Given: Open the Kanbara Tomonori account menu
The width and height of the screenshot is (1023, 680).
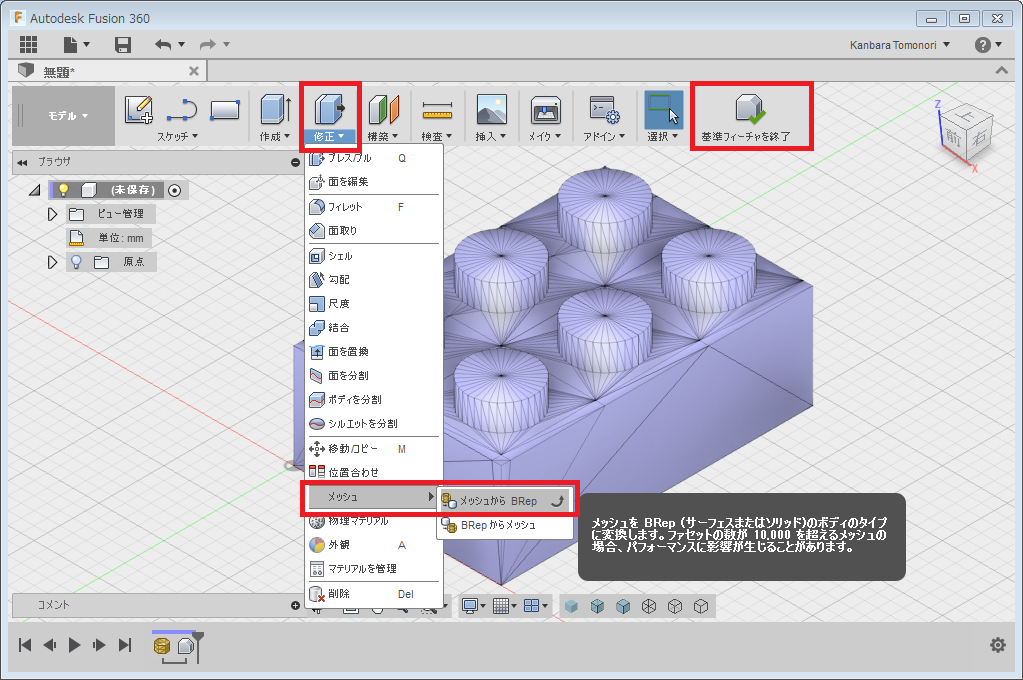Looking at the screenshot, I should tap(900, 45).
